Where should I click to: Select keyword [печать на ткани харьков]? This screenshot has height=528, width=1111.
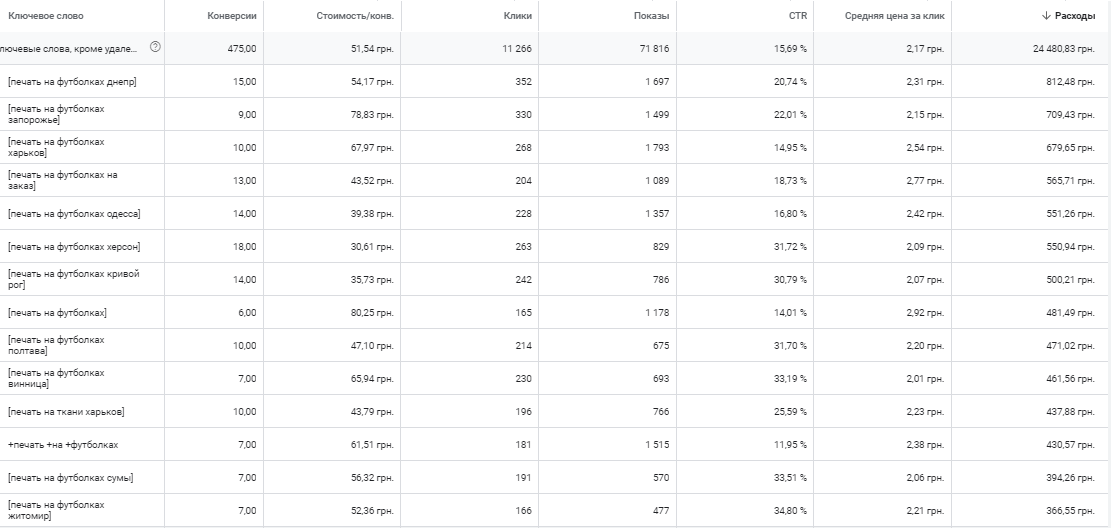[x=67, y=412]
